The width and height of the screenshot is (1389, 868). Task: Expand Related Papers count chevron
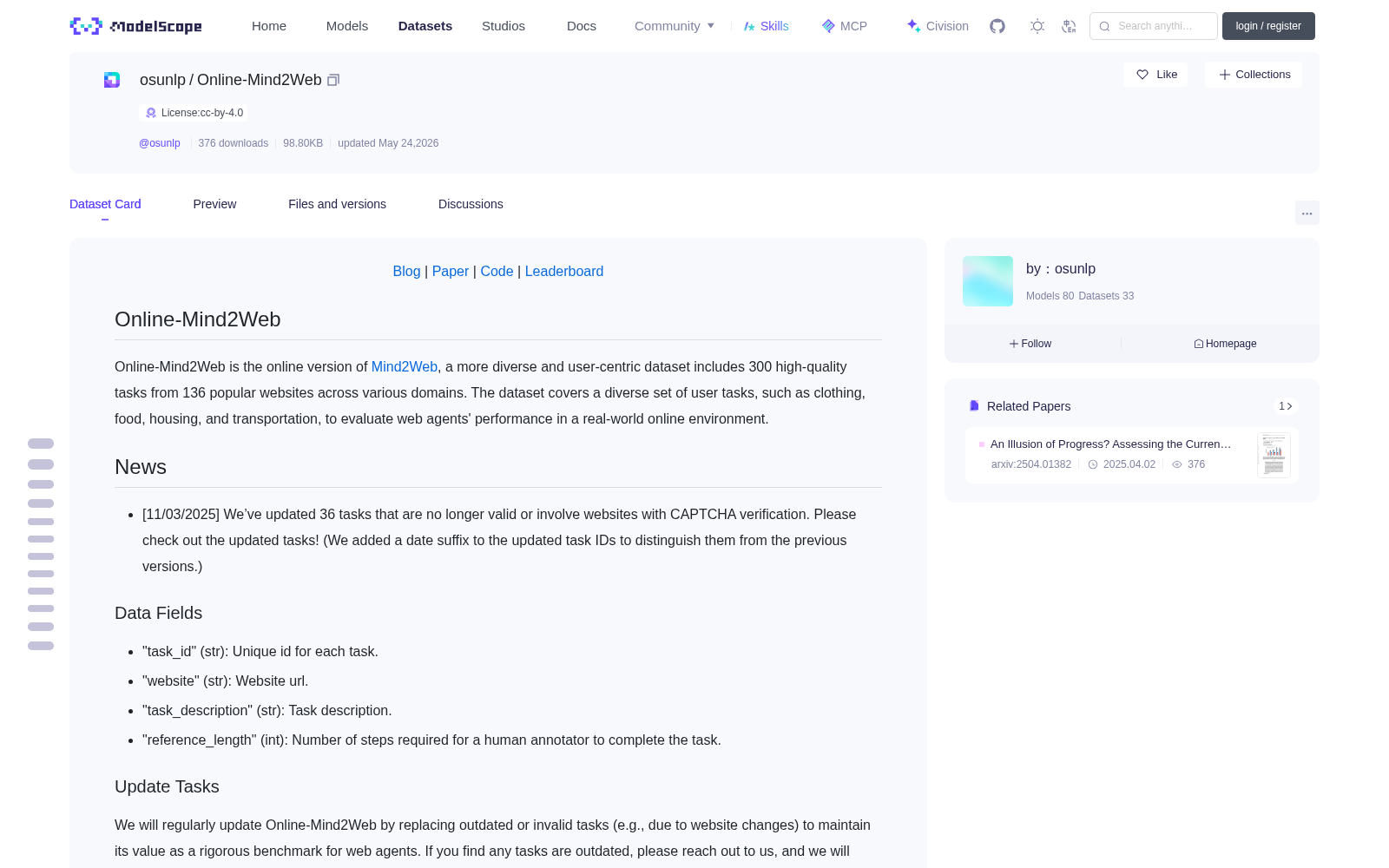1286,406
